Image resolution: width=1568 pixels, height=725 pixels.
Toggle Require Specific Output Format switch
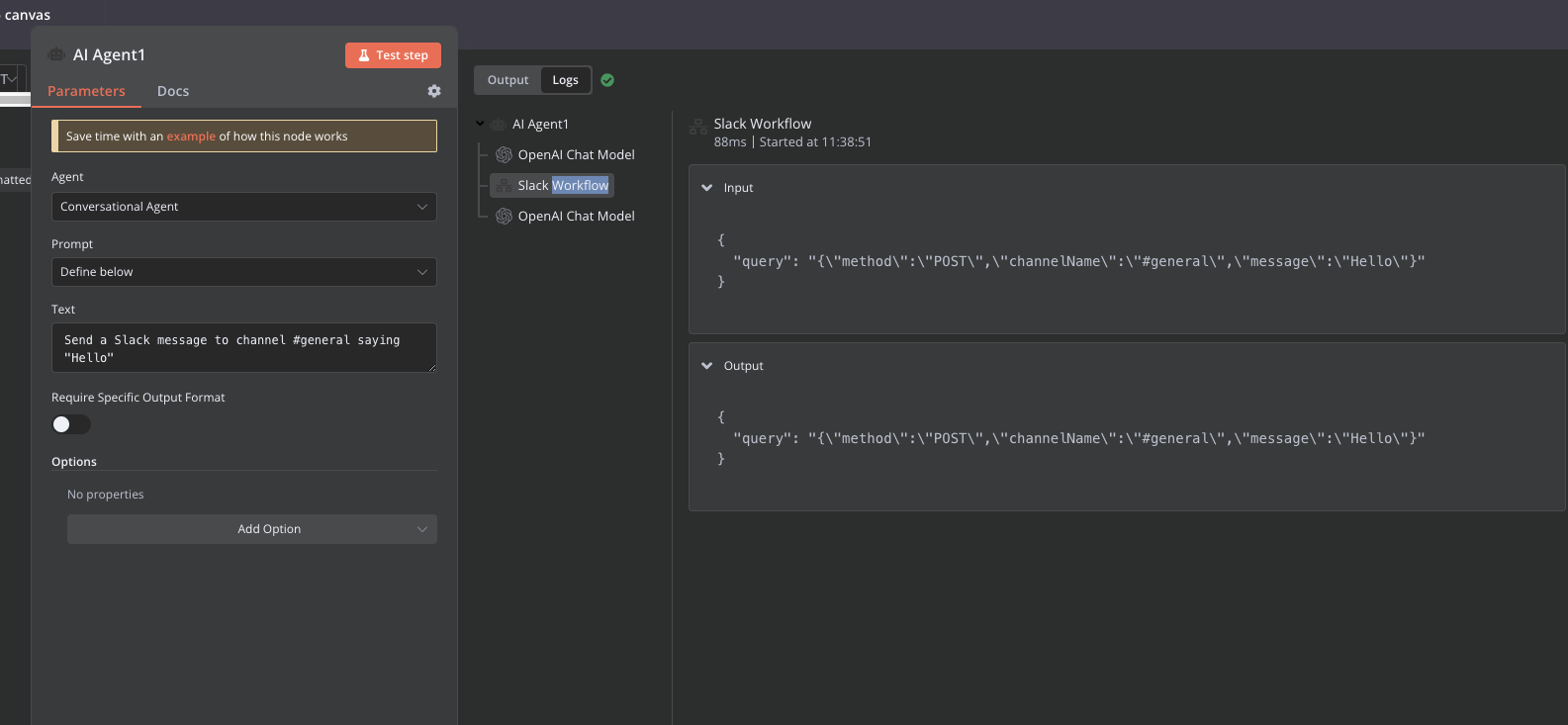71,424
